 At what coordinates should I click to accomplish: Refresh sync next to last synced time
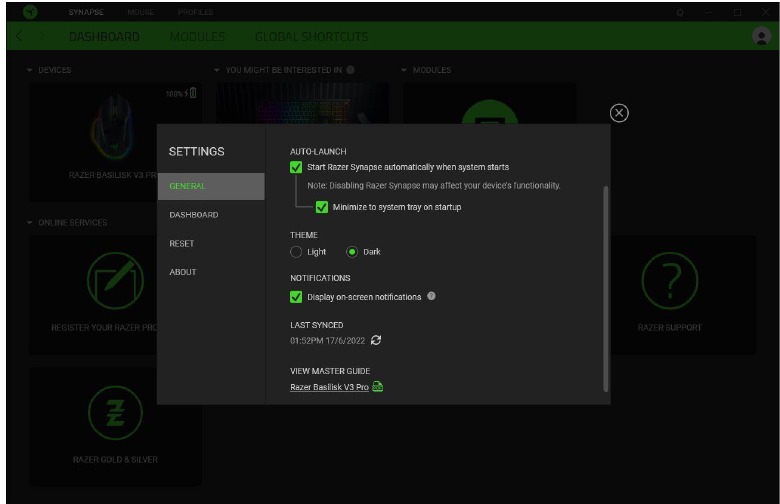[376, 340]
